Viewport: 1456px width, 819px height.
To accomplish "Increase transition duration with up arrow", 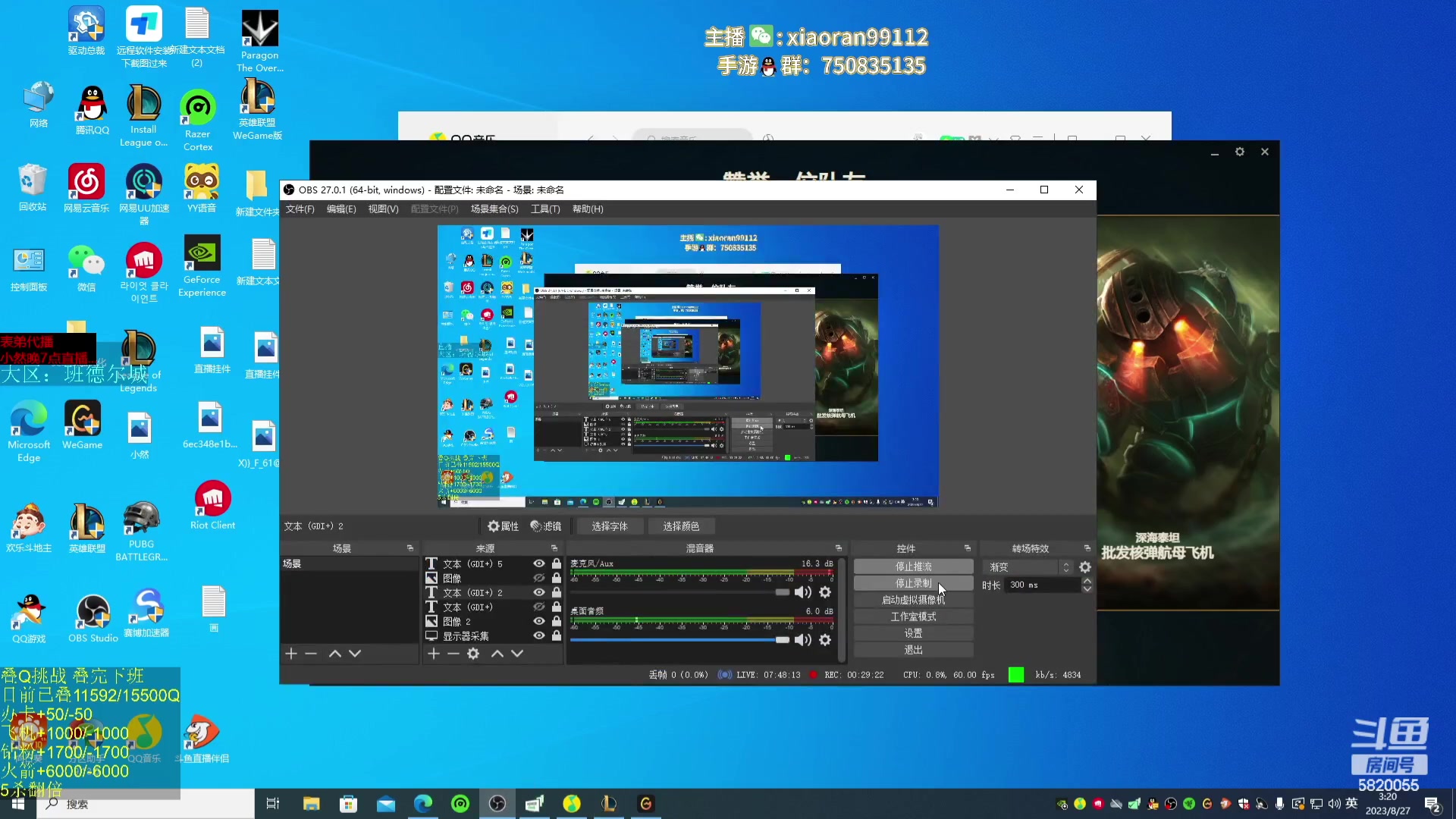I will pyautogui.click(x=1087, y=581).
